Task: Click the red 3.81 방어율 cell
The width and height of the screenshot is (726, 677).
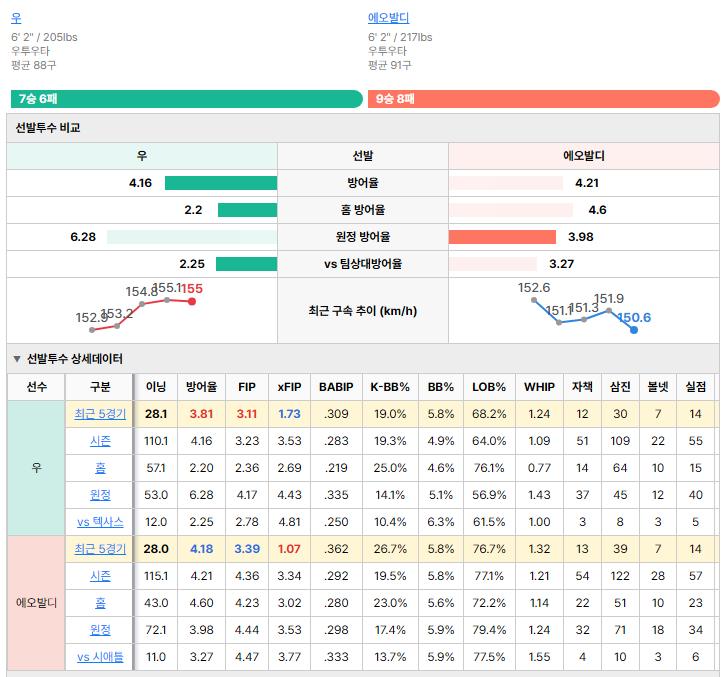Action: pyautogui.click(x=201, y=414)
